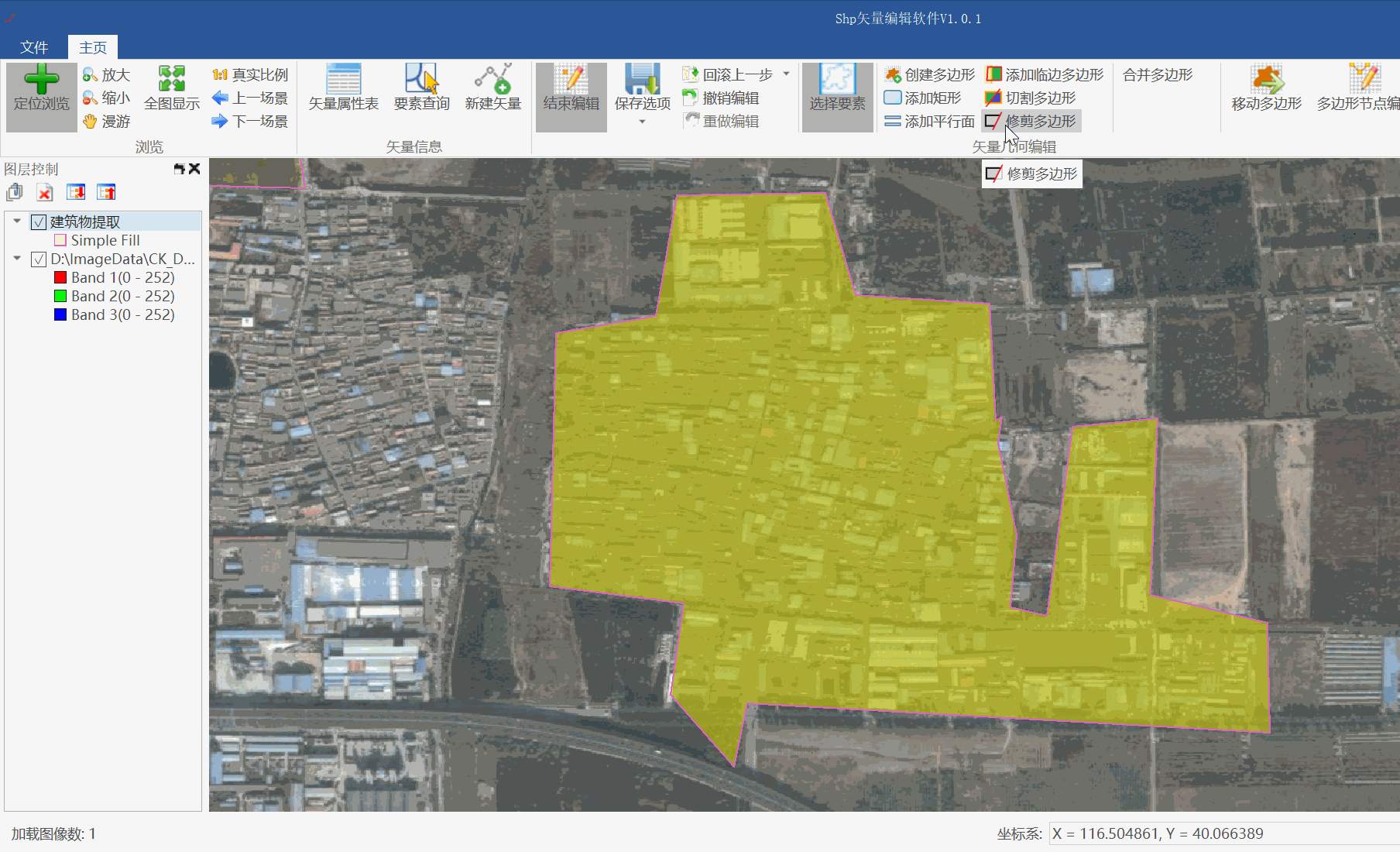This screenshot has width=1400, height=852.
Task: Open the 文件 menu tab
Action: click(x=34, y=47)
